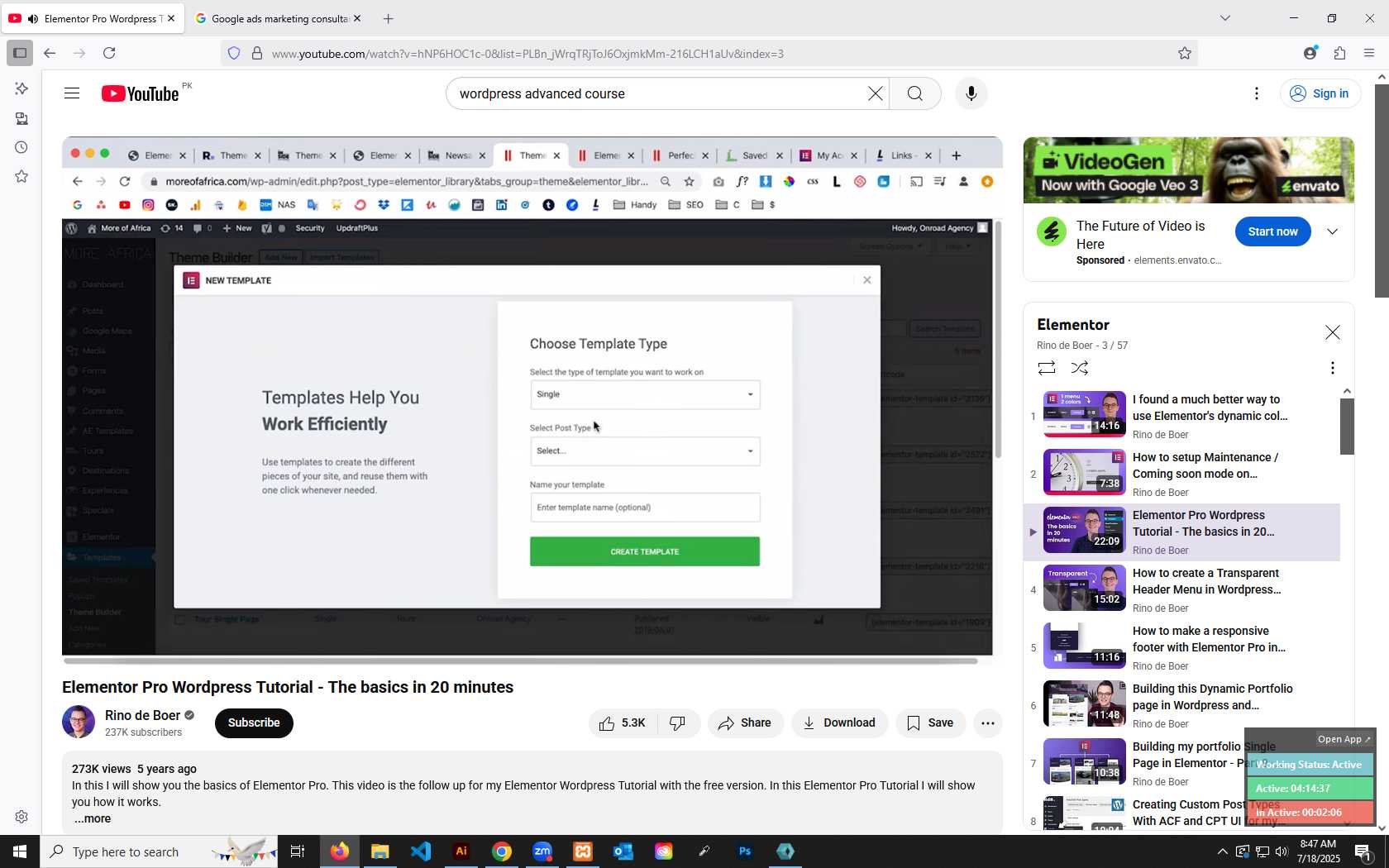Submit search with magnifier icon
The width and height of the screenshot is (1389, 868).
[x=915, y=93]
